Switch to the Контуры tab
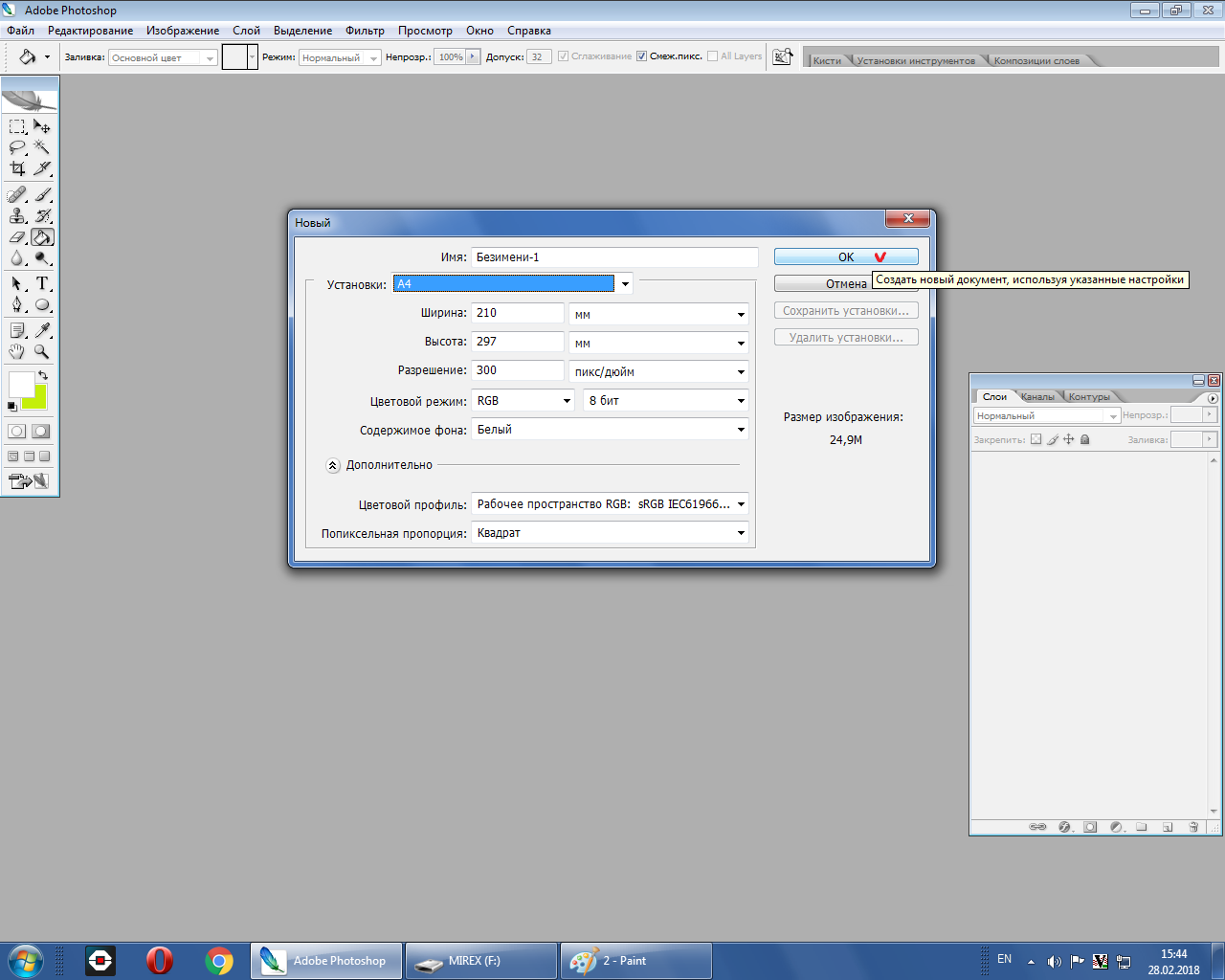1225x980 pixels. (x=1089, y=396)
